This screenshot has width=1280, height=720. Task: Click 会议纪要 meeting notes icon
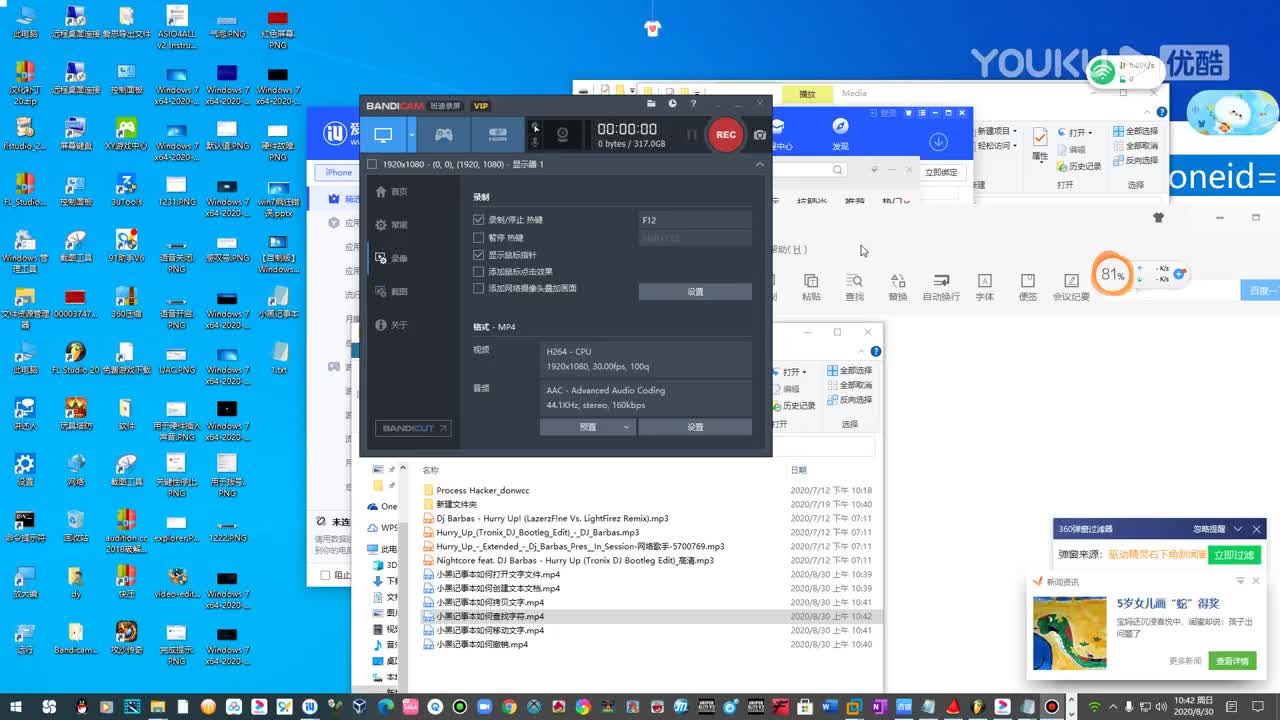1071,287
